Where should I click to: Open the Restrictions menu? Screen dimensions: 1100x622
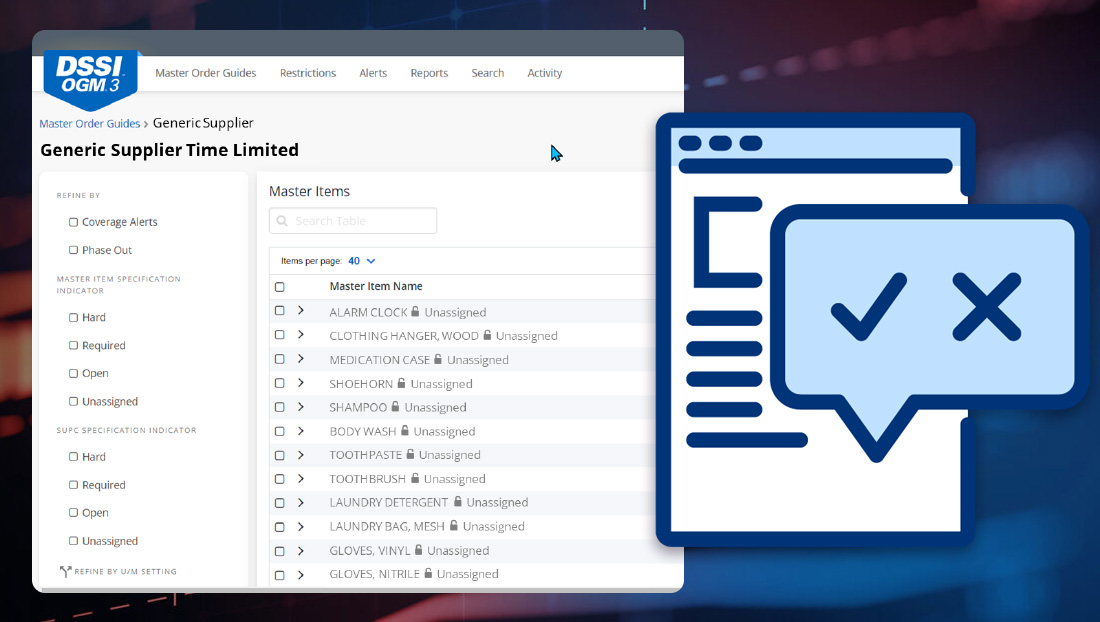point(308,73)
